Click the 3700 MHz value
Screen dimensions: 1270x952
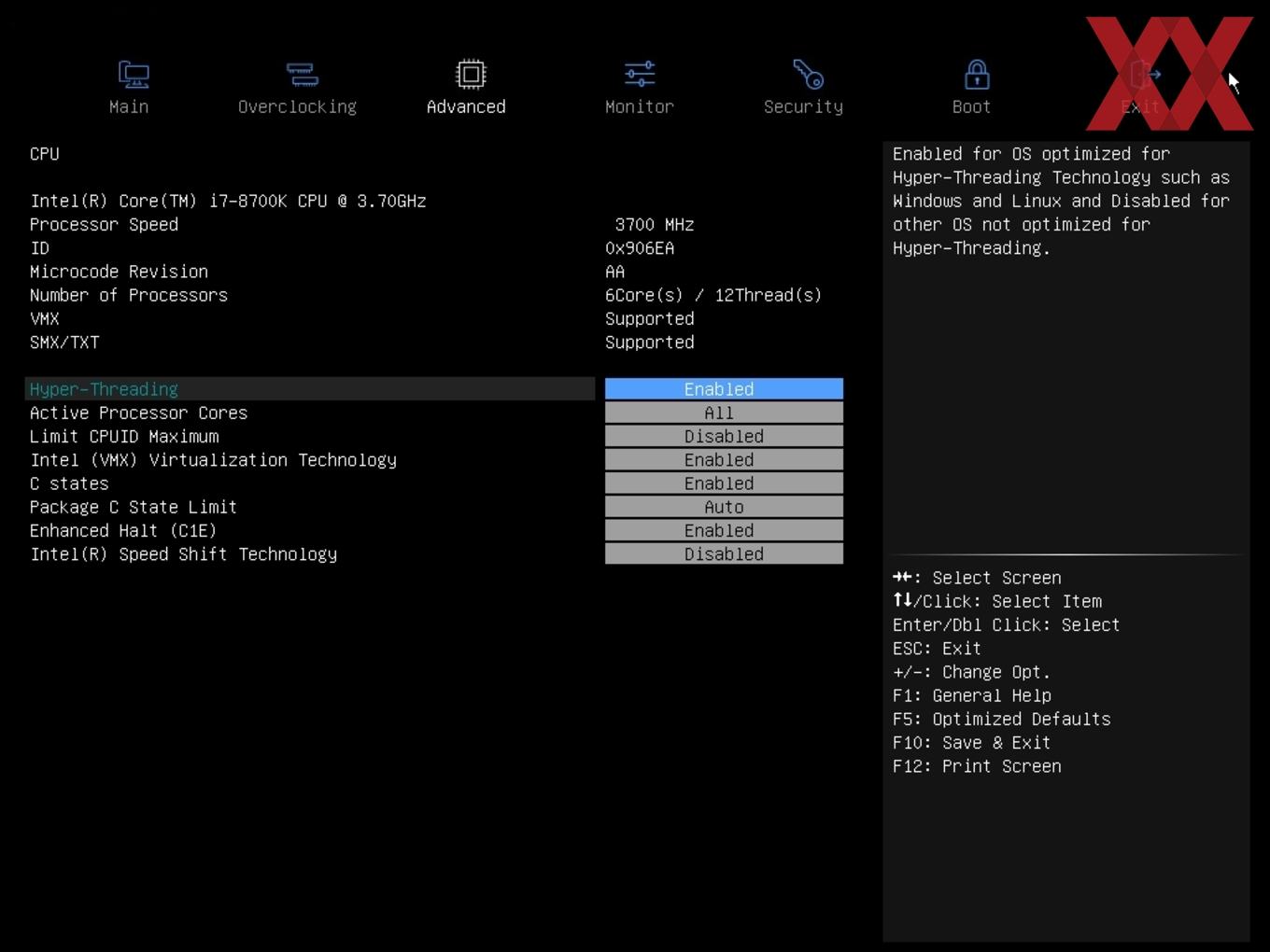pyautogui.click(x=655, y=225)
